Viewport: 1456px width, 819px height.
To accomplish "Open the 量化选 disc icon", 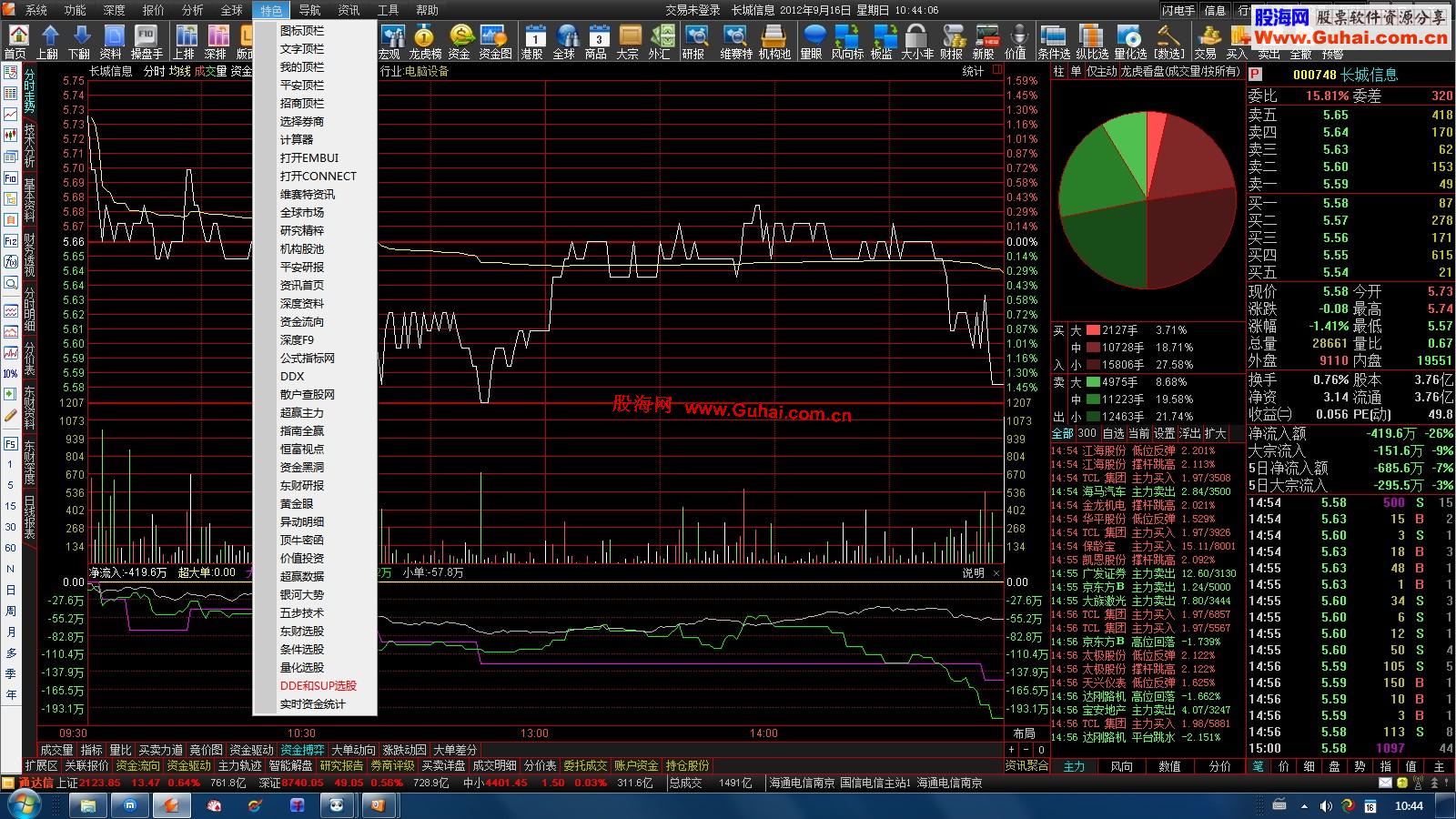I will pos(1130,42).
